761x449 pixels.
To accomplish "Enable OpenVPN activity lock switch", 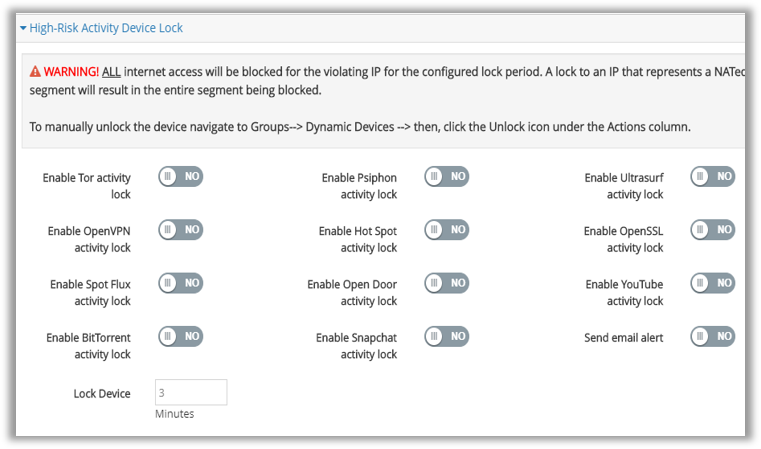I will coord(181,230).
